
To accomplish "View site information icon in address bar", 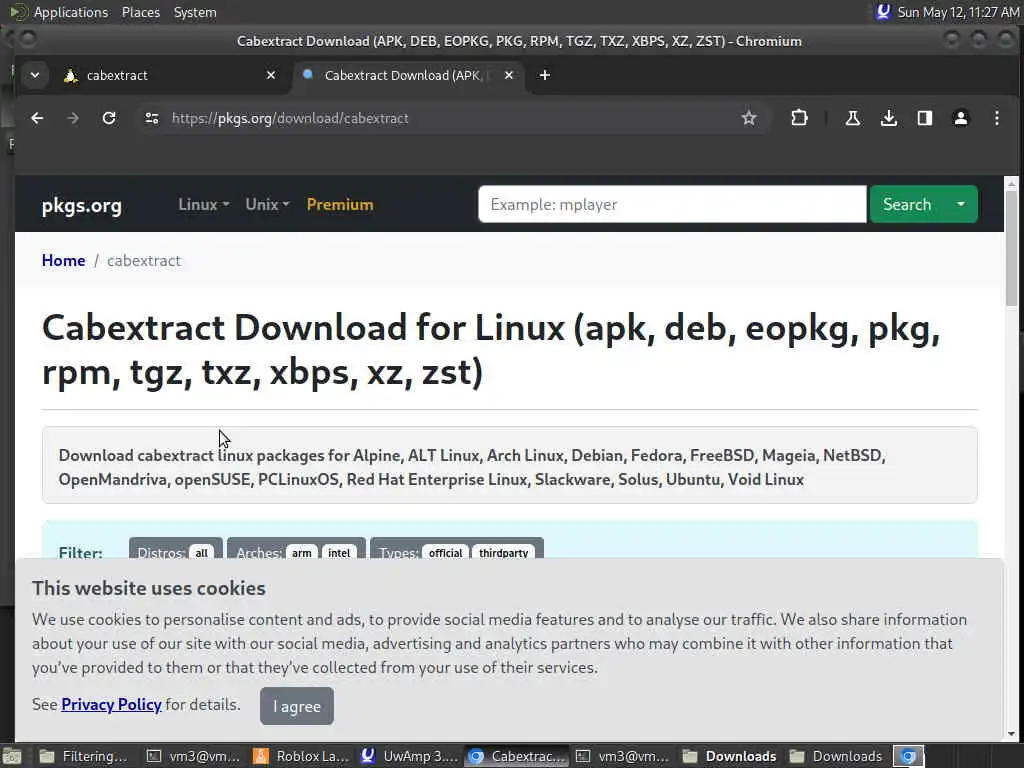I will point(152,118).
